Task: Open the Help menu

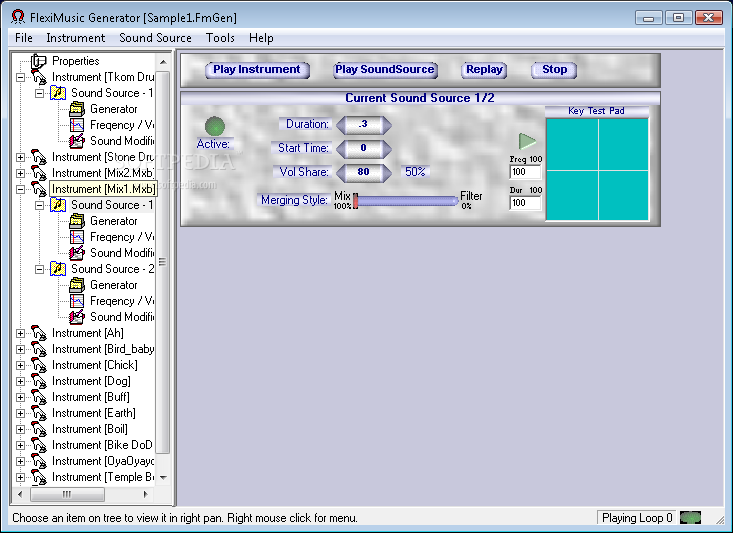Action: [x=261, y=38]
